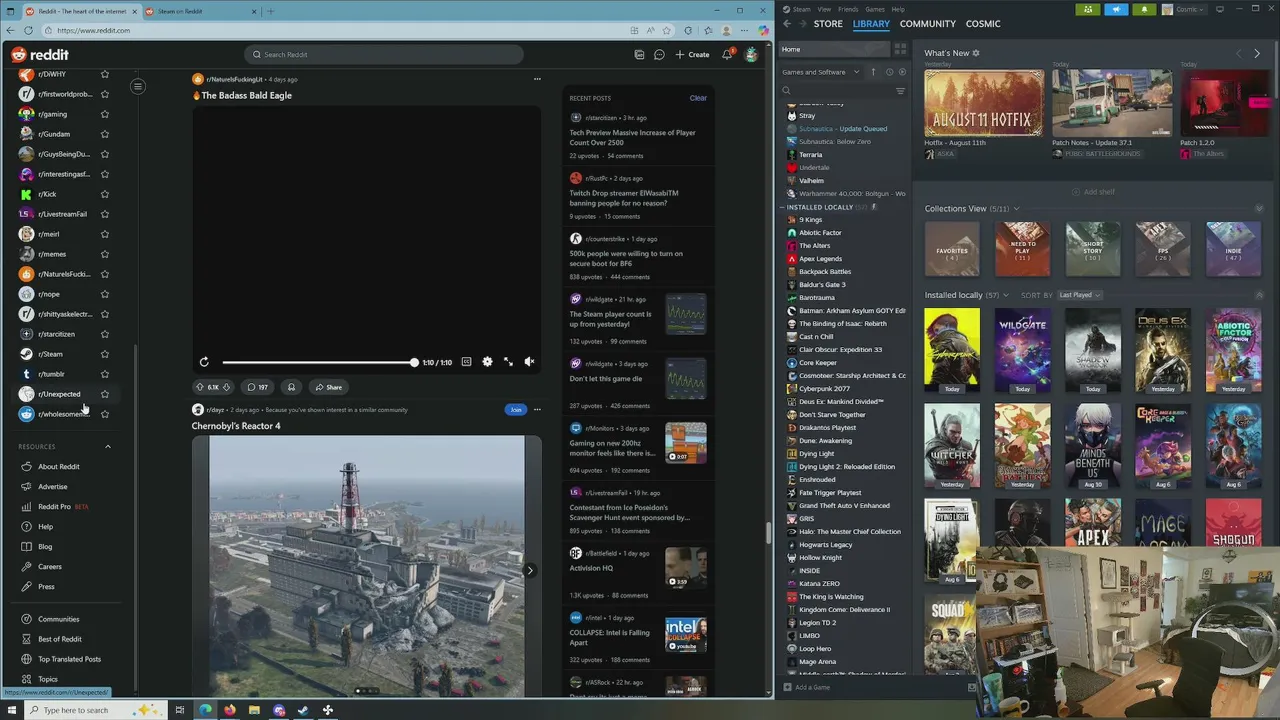Seek on the Reddit video progress bar
Screen dimensions: 1280x720
(318, 362)
